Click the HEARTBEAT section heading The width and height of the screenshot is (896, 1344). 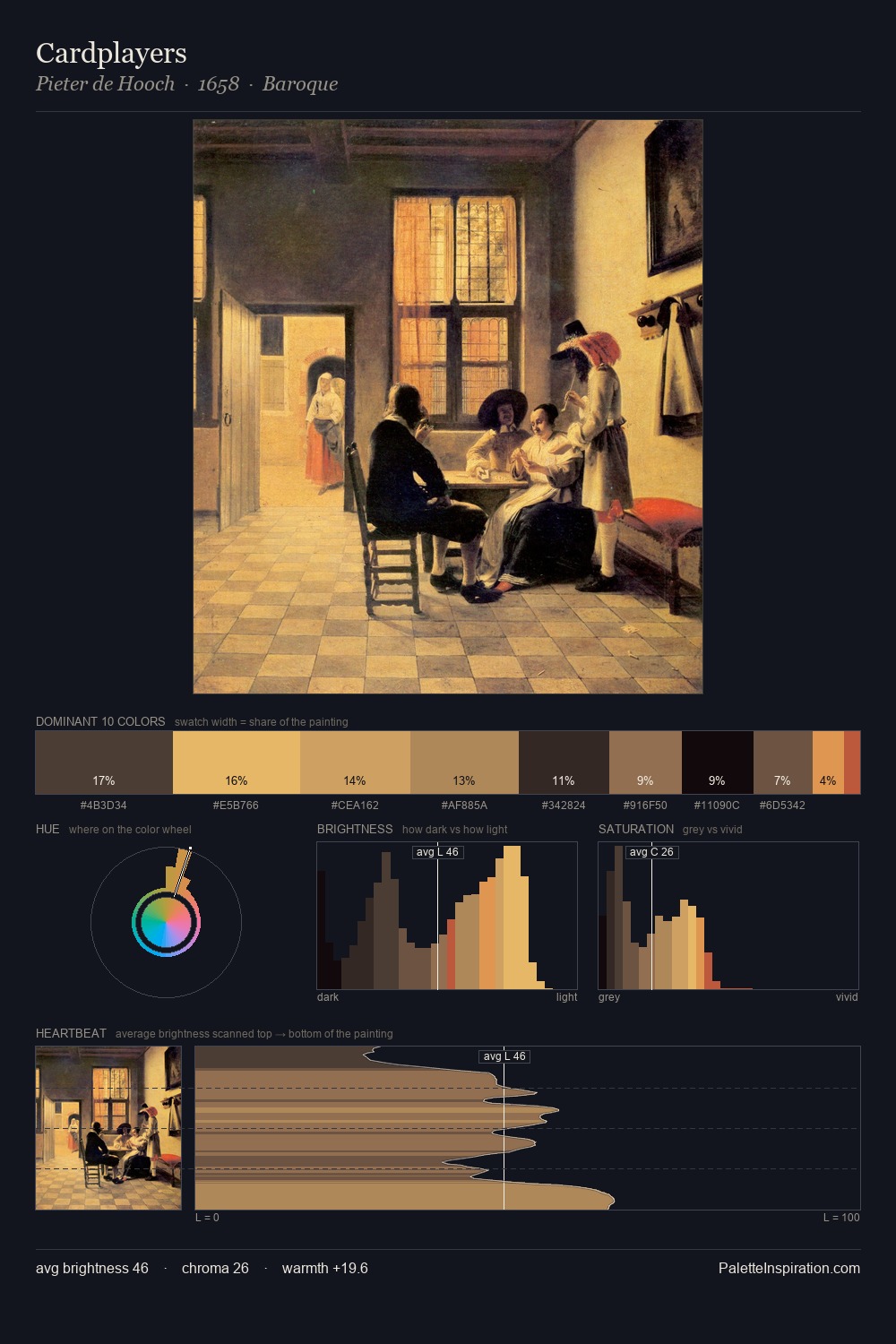click(71, 1033)
